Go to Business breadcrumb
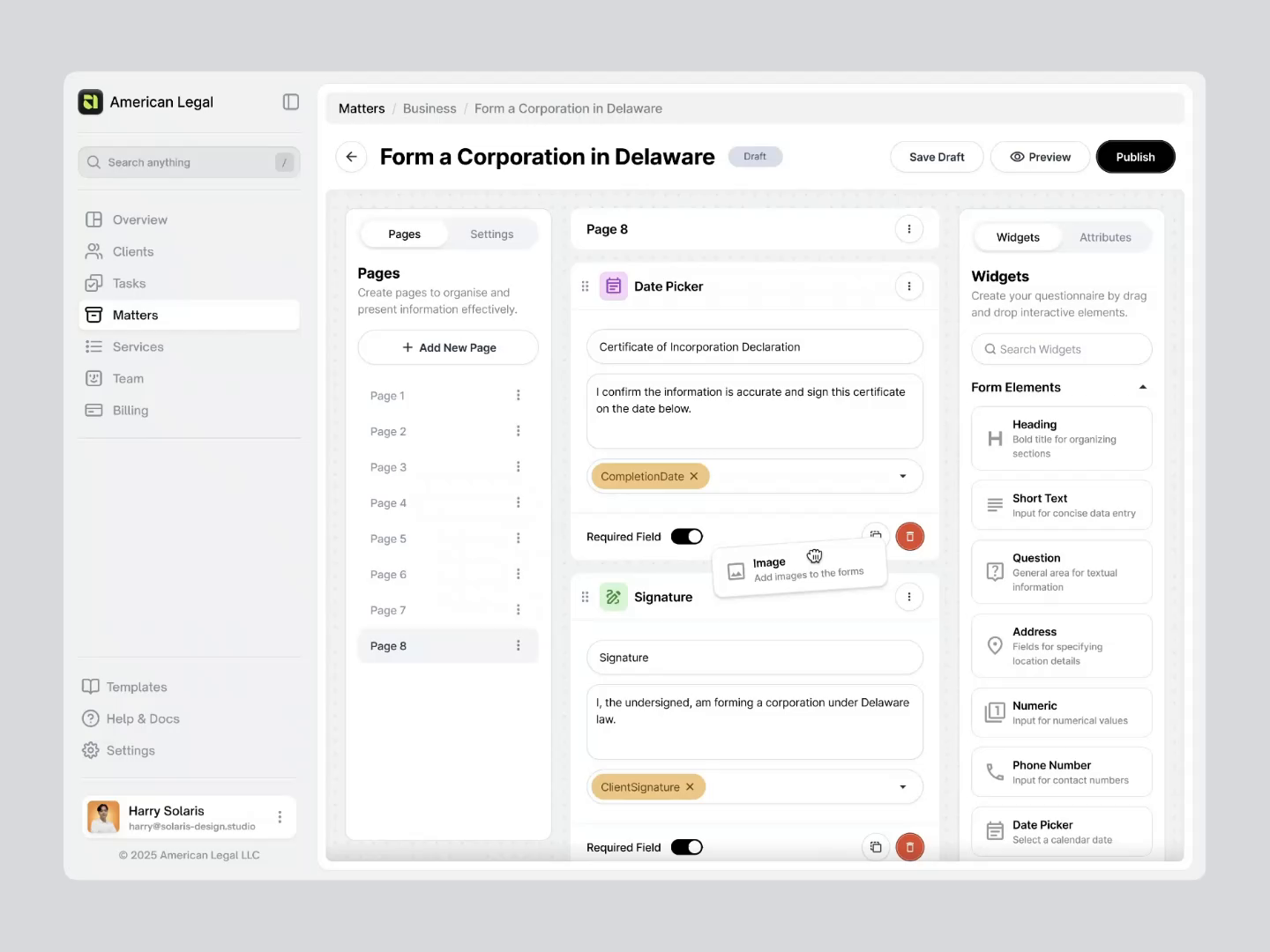This screenshot has height=952, width=1270. pyautogui.click(x=430, y=108)
